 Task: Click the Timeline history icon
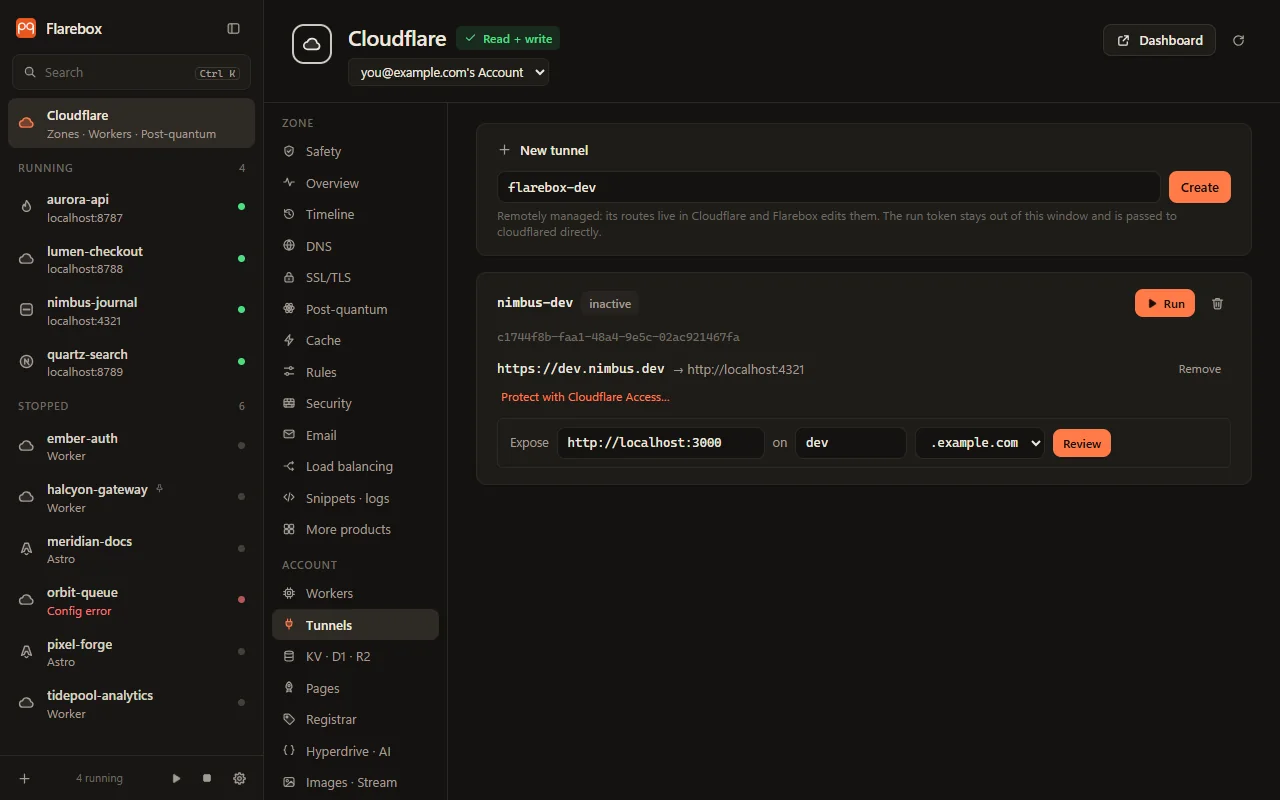point(289,214)
